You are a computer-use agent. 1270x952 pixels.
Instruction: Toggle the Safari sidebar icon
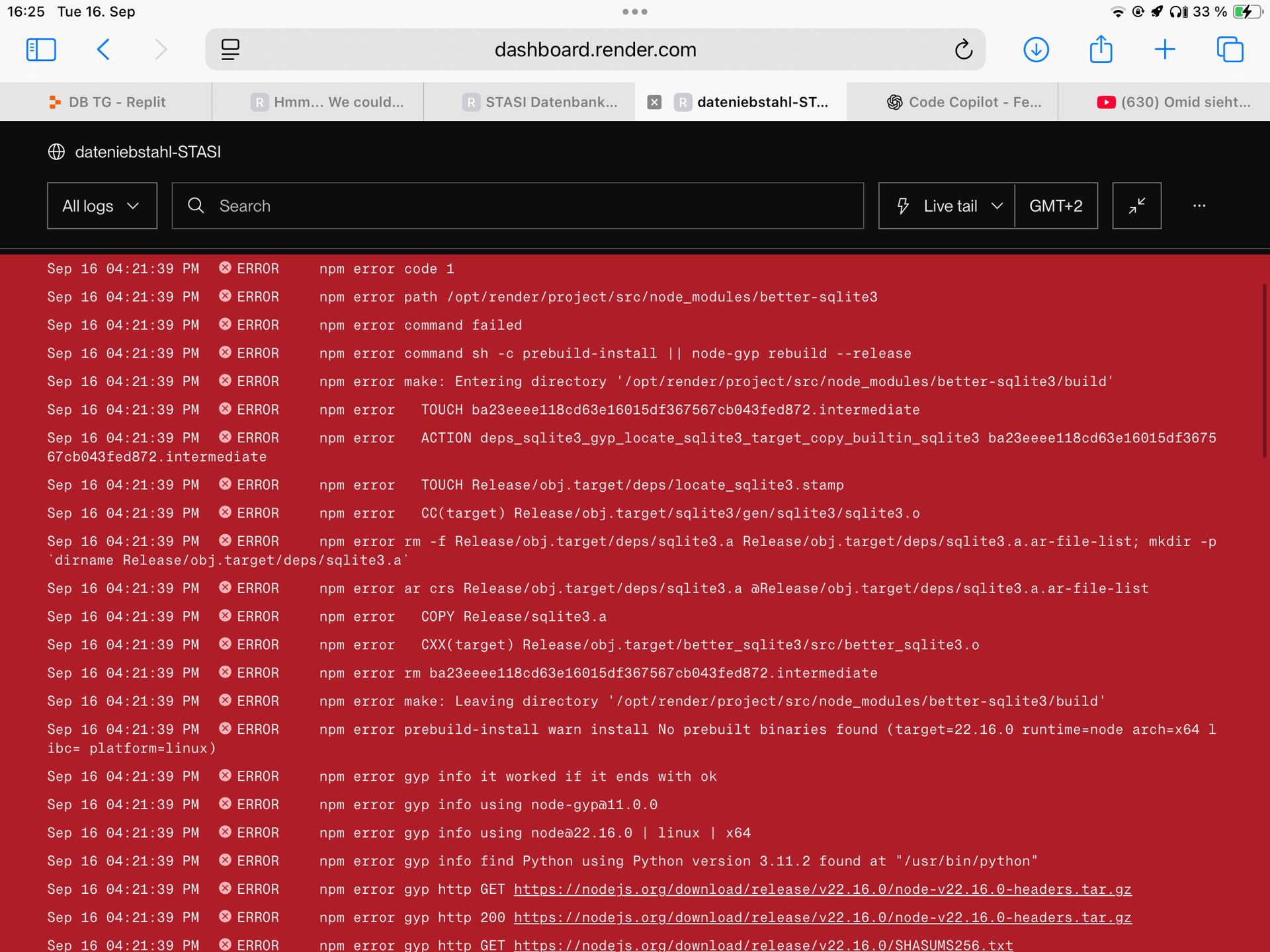pos(40,50)
